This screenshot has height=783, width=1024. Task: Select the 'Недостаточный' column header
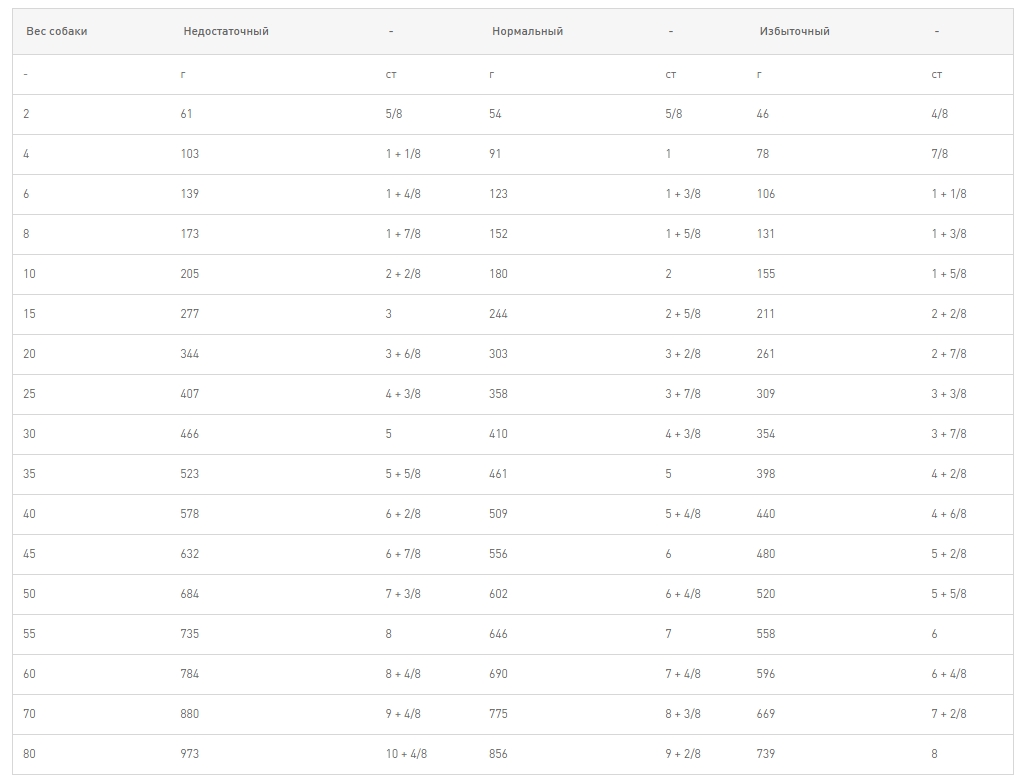[x=226, y=31]
